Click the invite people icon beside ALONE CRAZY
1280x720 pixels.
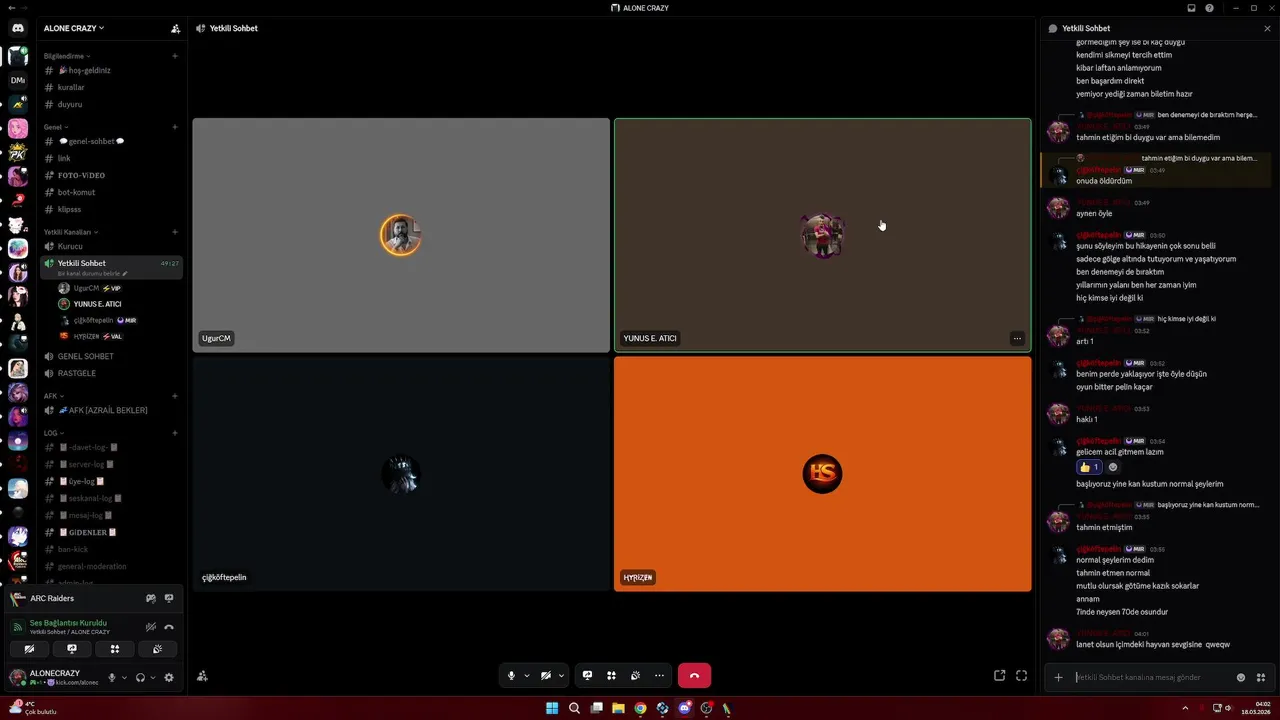point(175,28)
